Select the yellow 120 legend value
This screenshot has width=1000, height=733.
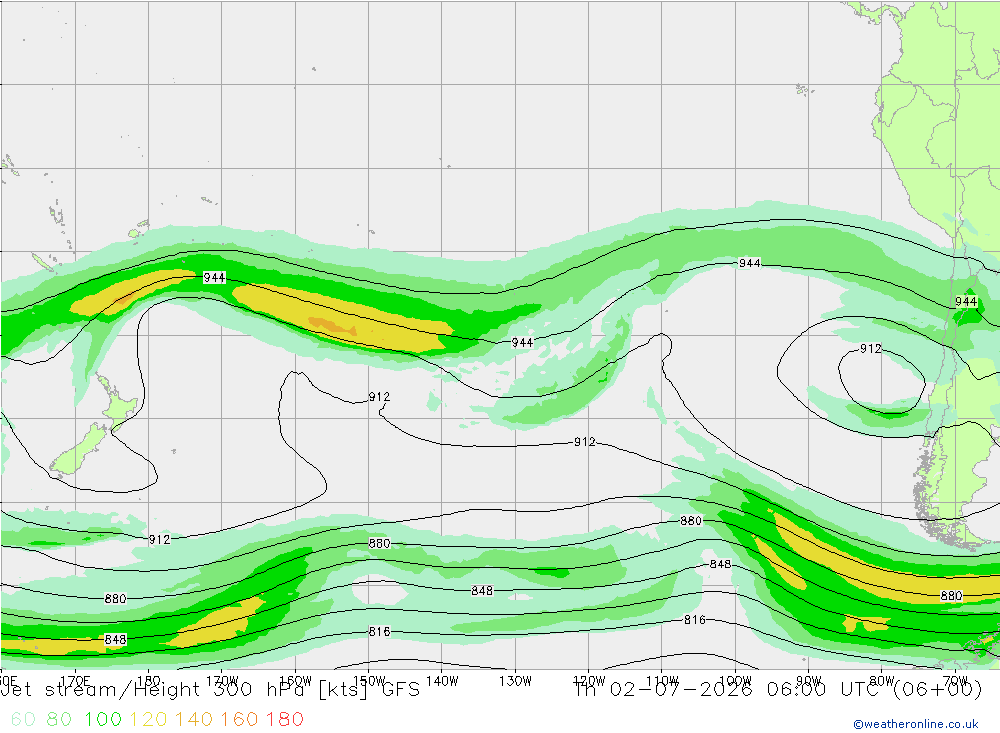coord(148,720)
